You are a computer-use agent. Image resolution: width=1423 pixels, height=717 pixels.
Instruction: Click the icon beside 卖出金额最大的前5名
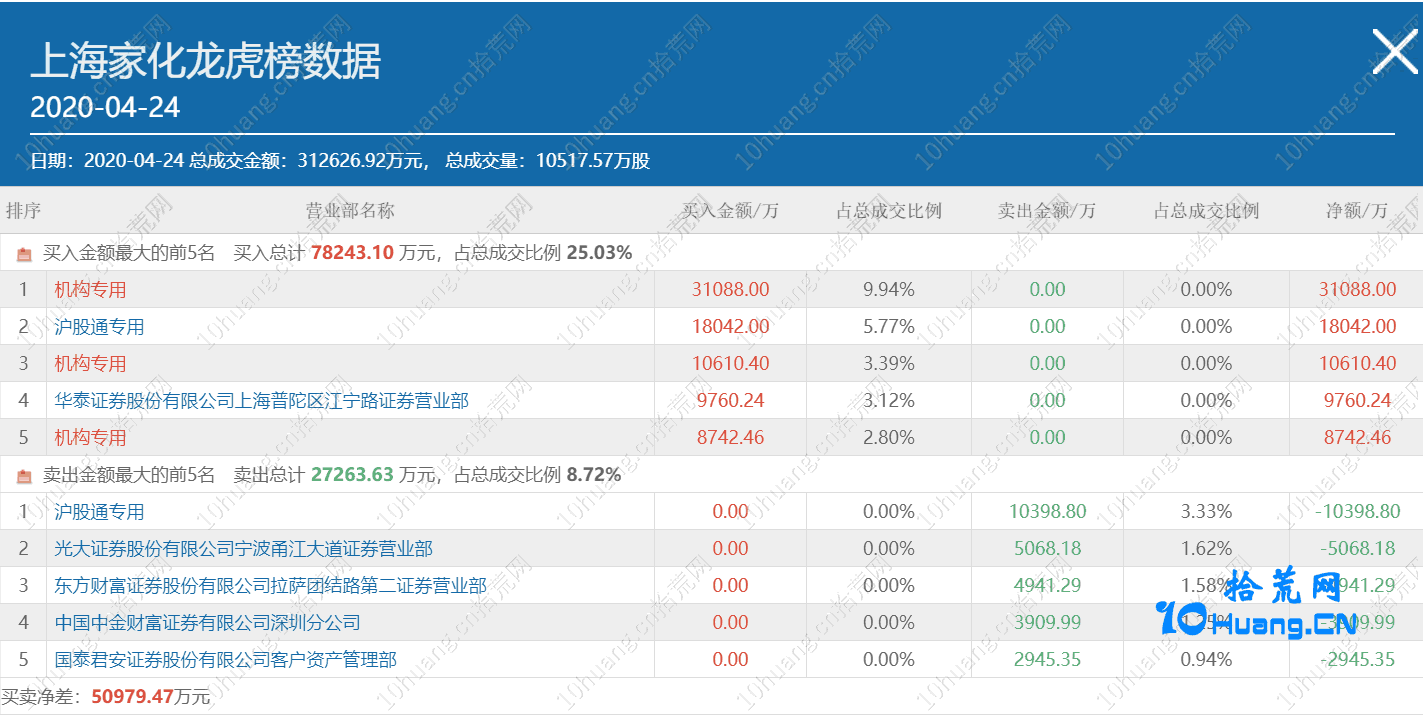(25, 476)
